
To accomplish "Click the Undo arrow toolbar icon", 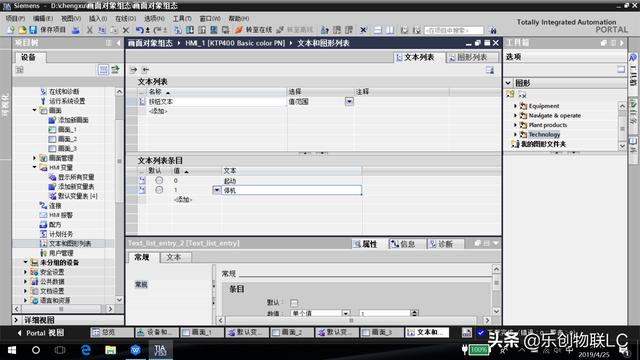I will tap(139, 30).
